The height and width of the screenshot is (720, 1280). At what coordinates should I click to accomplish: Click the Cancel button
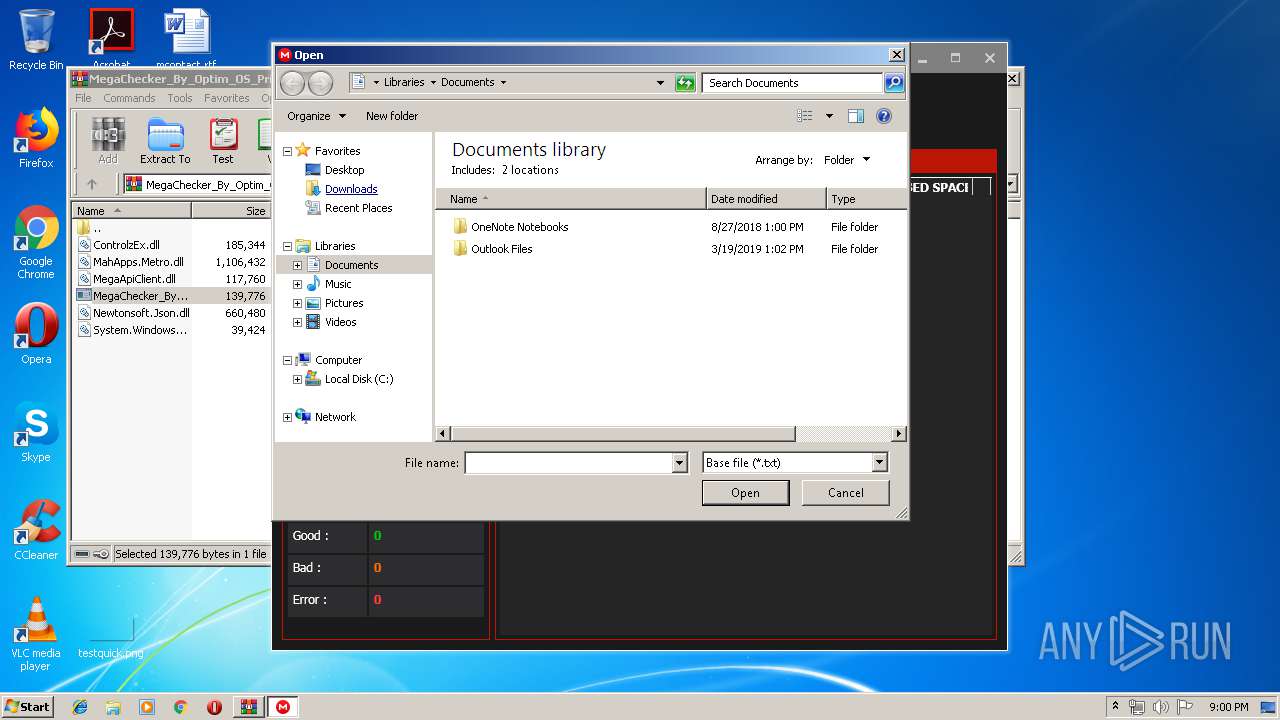[846, 493]
